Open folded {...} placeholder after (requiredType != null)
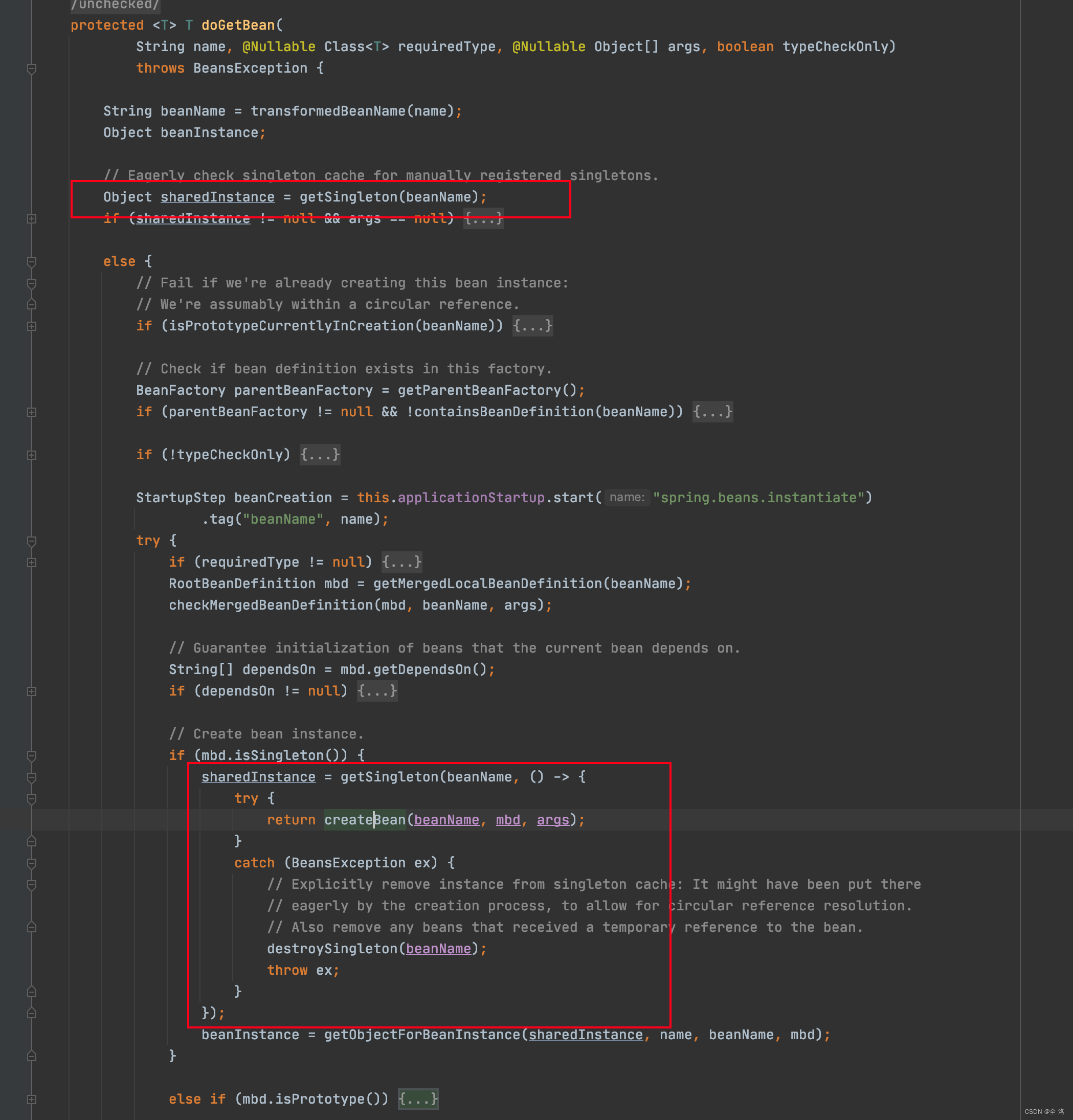The image size is (1073, 1120). [401, 562]
